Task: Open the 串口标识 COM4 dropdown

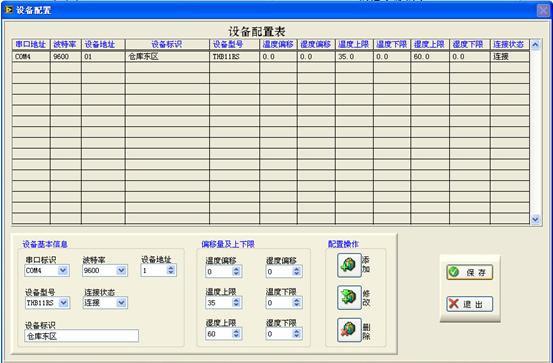Action: point(63,271)
